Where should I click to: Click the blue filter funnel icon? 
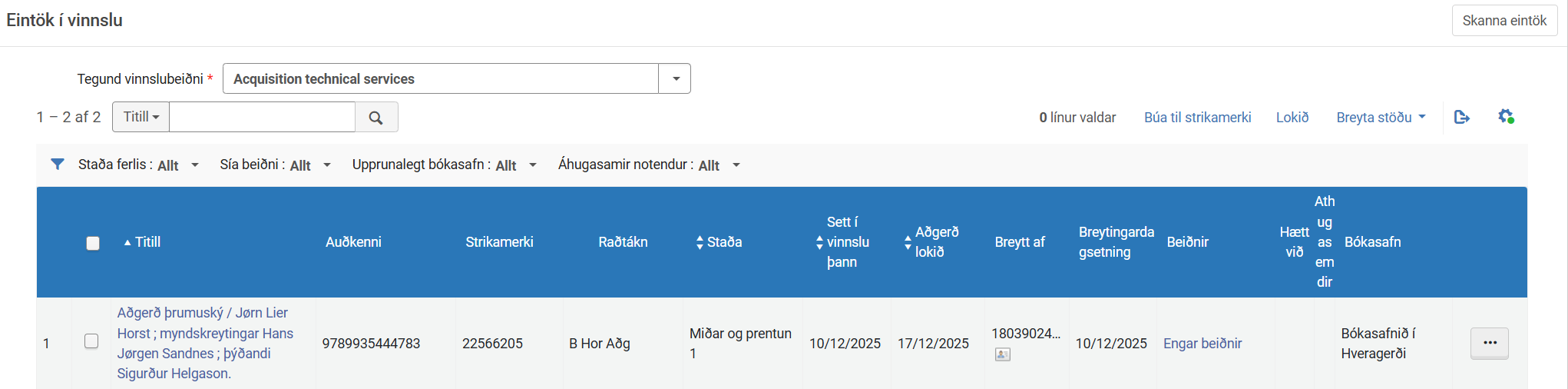tap(58, 165)
